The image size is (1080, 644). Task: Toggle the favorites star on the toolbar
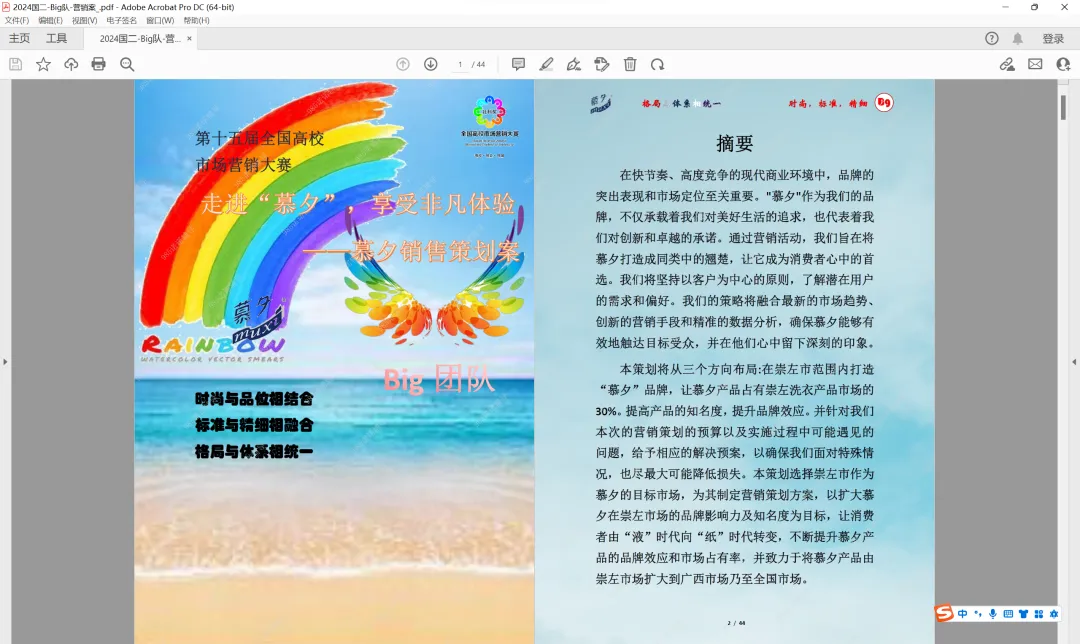point(43,63)
